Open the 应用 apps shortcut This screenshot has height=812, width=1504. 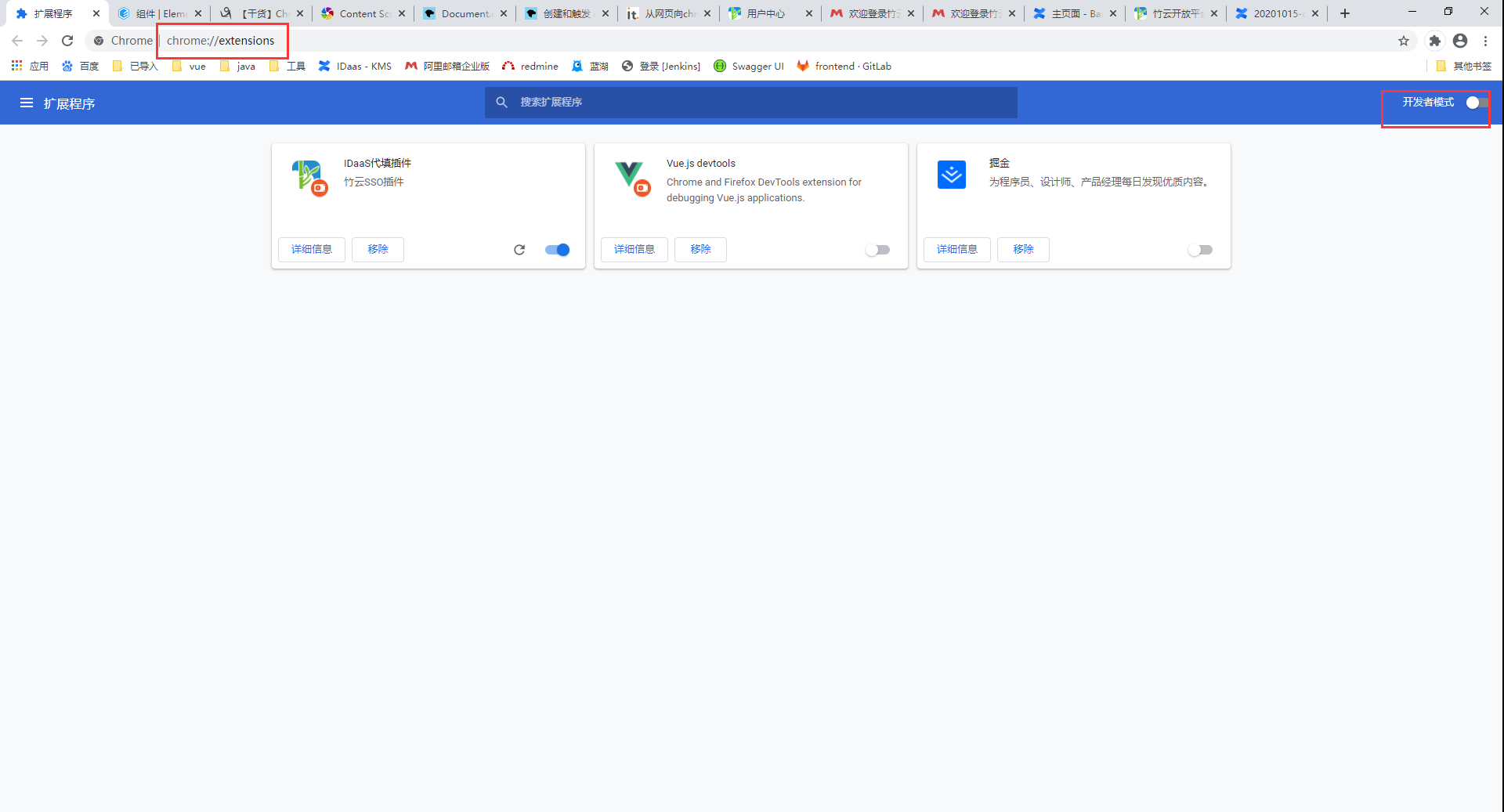point(30,67)
